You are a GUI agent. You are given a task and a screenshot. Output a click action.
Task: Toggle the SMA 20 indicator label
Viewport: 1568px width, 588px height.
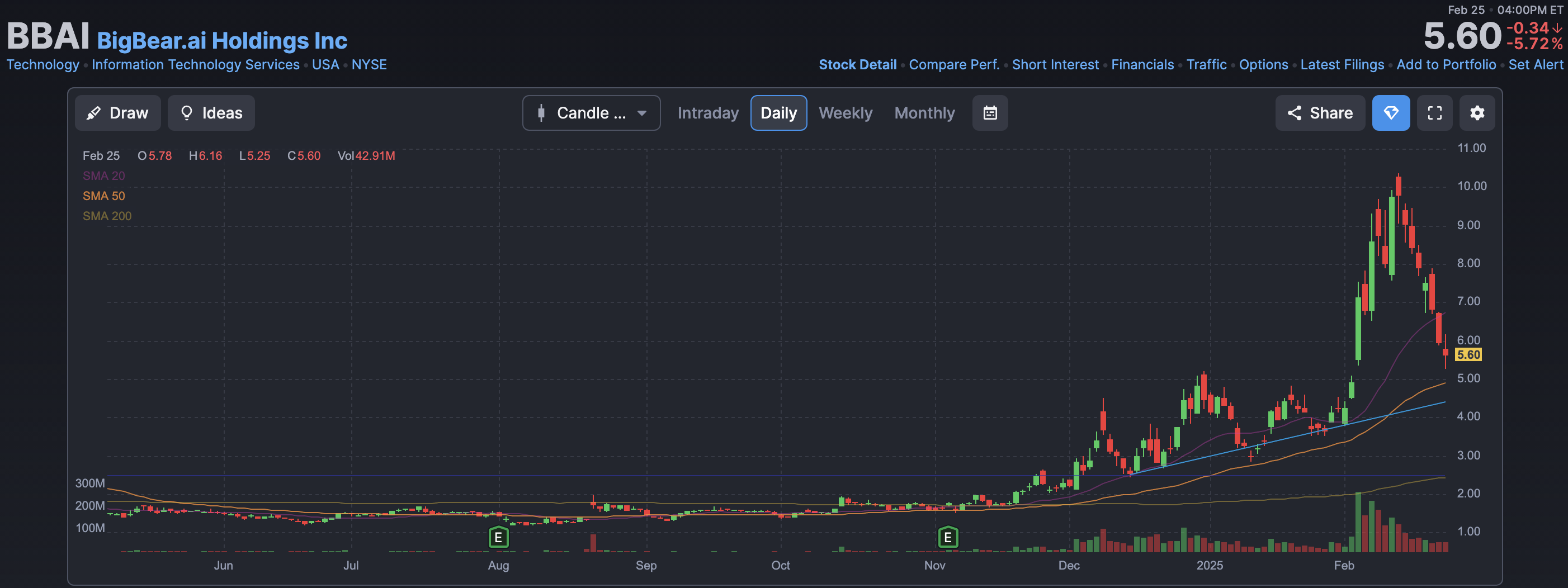point(103,176)
